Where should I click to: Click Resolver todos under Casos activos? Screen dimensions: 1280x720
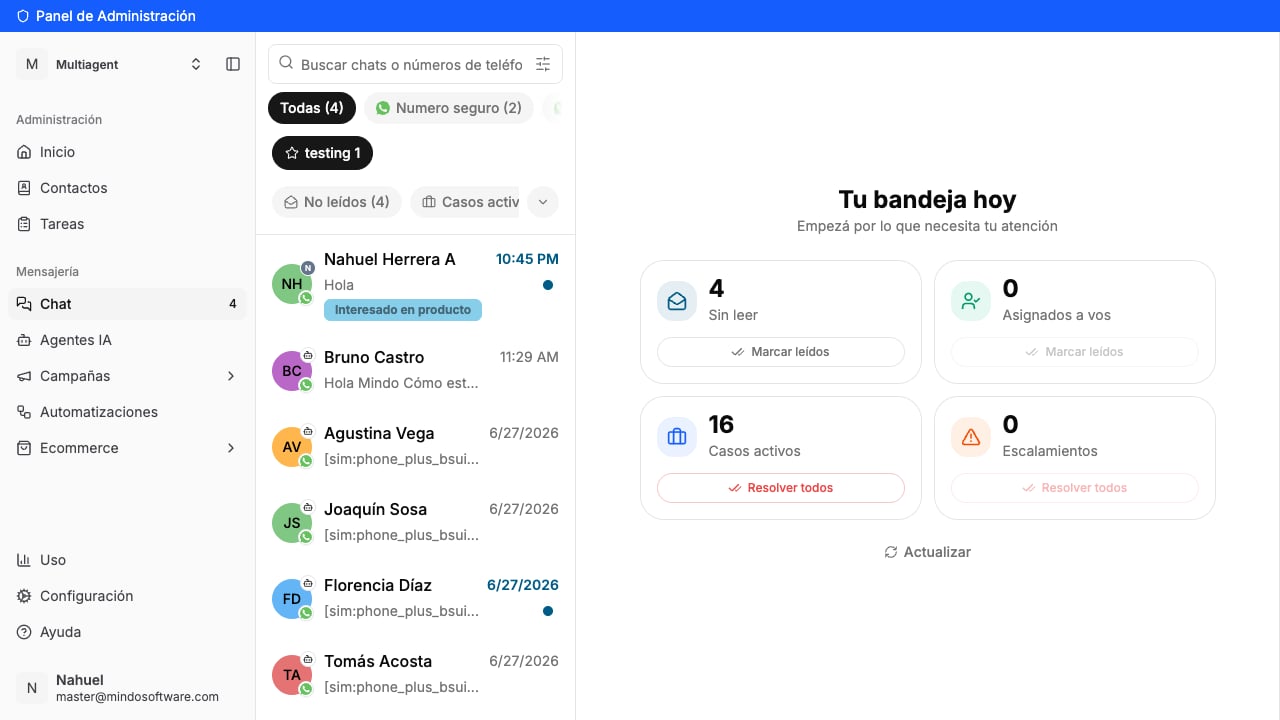click(781, 488)
